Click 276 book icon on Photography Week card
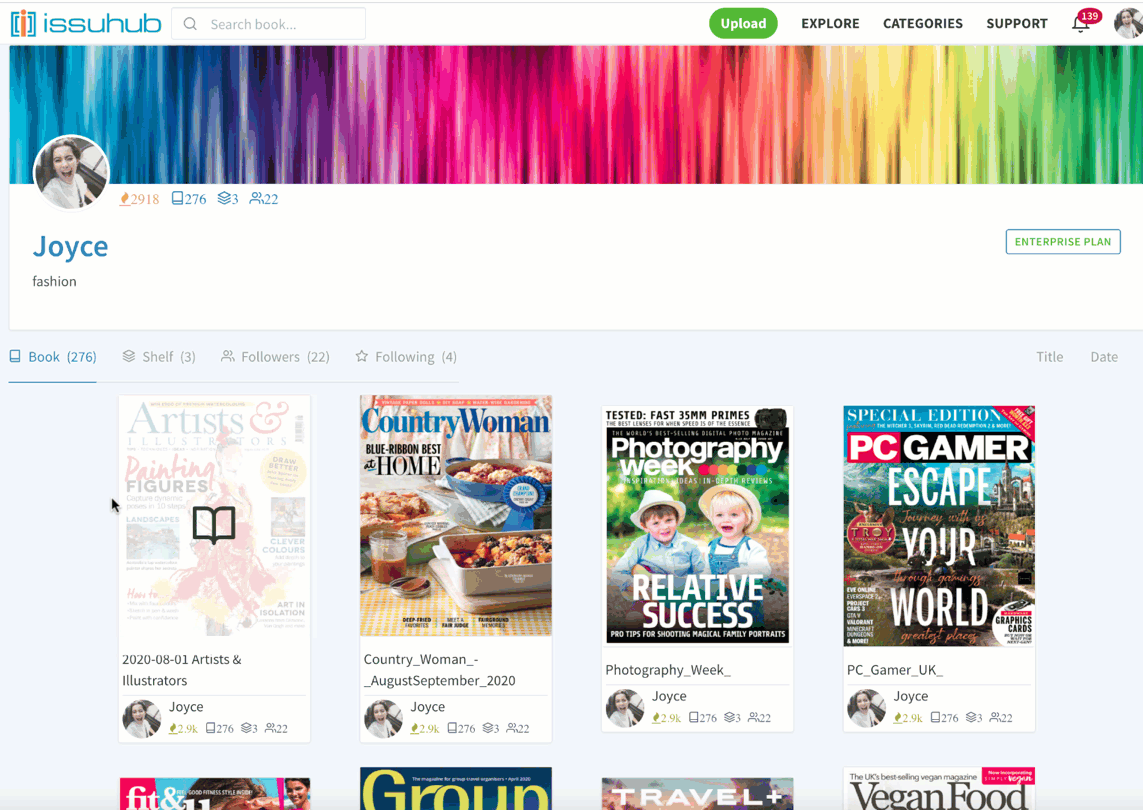Screen dimensions: 1143x810 tap(694, 717)
